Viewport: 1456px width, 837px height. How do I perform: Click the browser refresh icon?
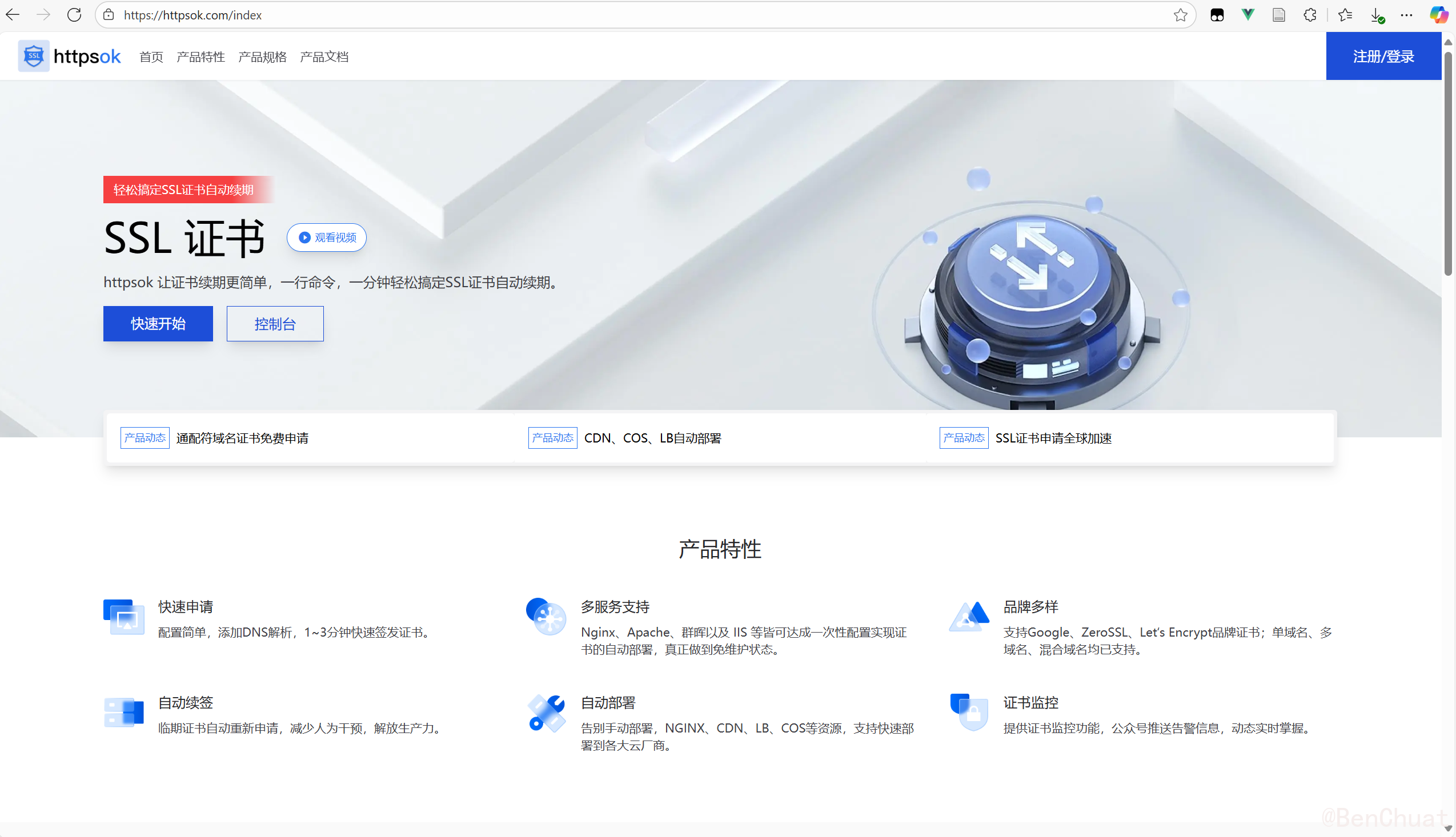pyautogui.click(x=74, y=15)
